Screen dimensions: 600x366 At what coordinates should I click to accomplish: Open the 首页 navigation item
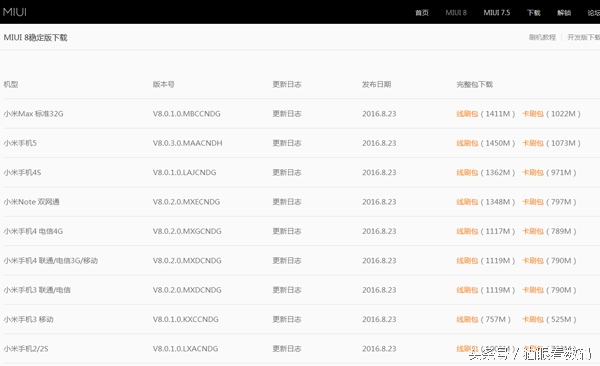(x=422, y=13)
